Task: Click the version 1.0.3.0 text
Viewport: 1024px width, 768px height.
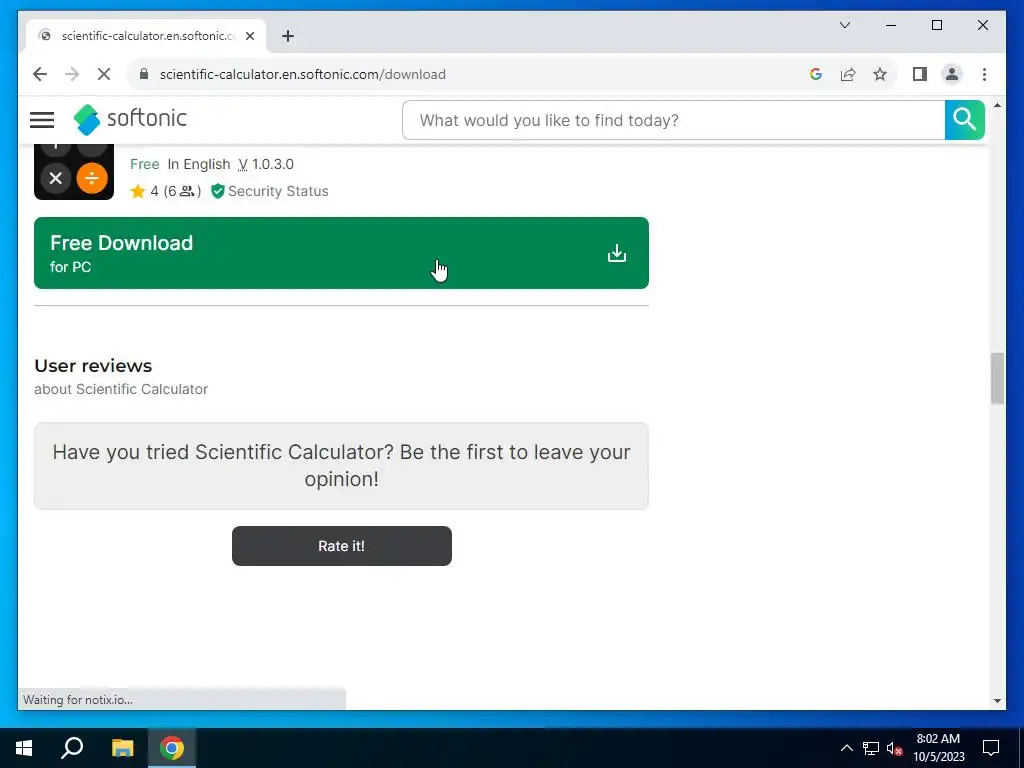Action: tap(273, 165)
